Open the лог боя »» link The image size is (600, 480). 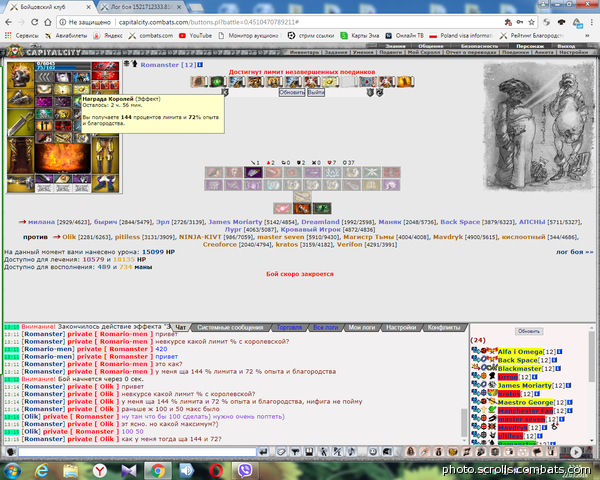pos(574,252)
